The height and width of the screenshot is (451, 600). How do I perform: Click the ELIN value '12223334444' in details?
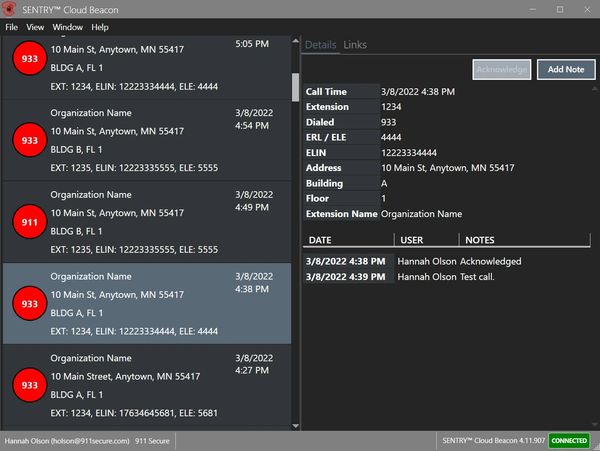[409, 153]
